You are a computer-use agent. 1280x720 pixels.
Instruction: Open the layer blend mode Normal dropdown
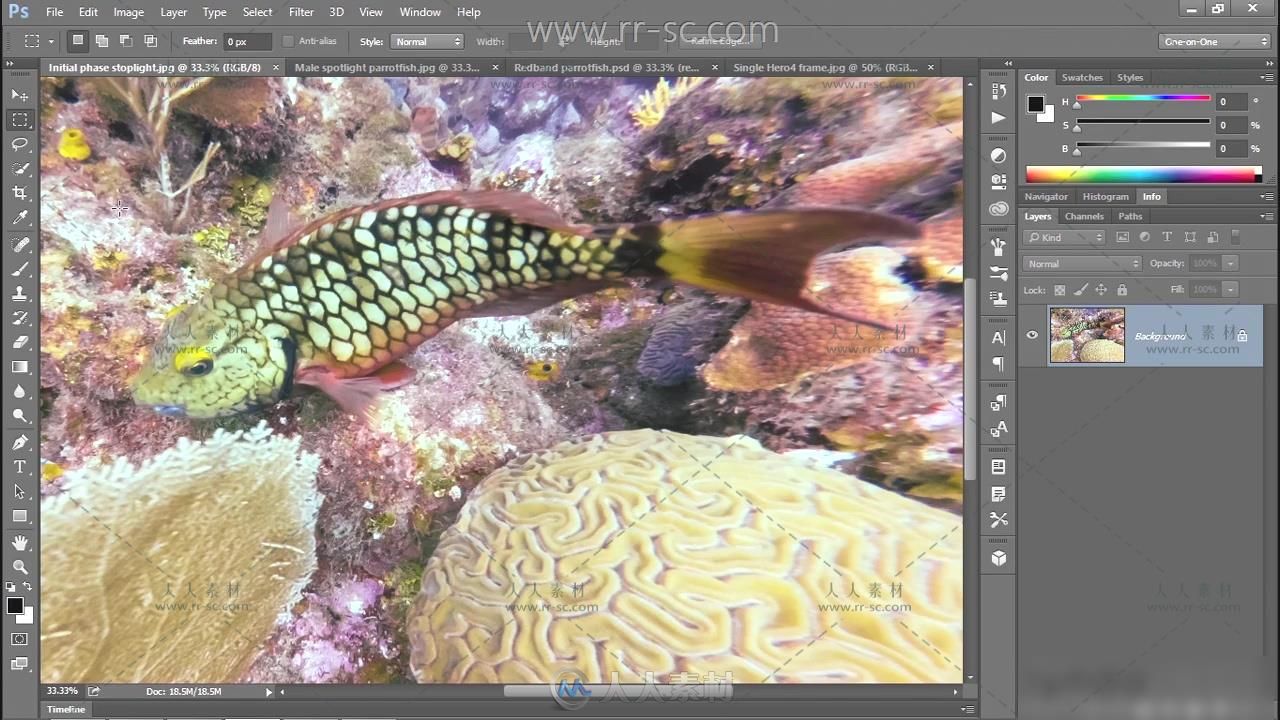click(1082, 263)
